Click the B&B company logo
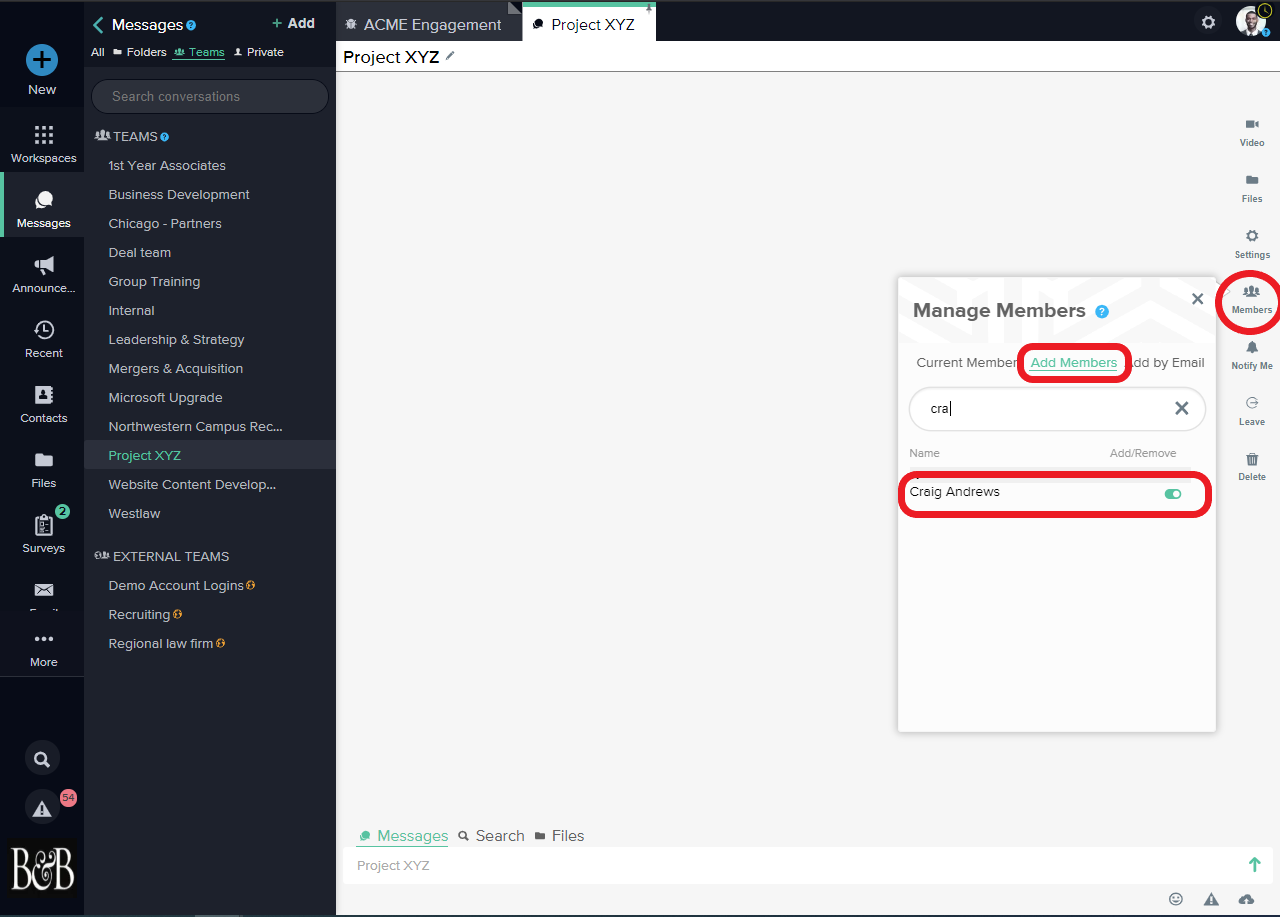Image resolution: width=1280 pixels, height=917 pixels. [42, 868]
